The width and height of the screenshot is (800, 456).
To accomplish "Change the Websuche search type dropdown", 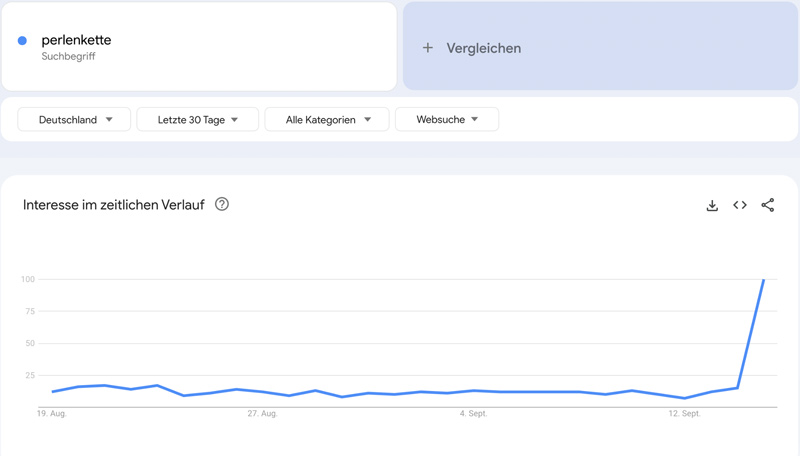I will click(x=446, y=120).
